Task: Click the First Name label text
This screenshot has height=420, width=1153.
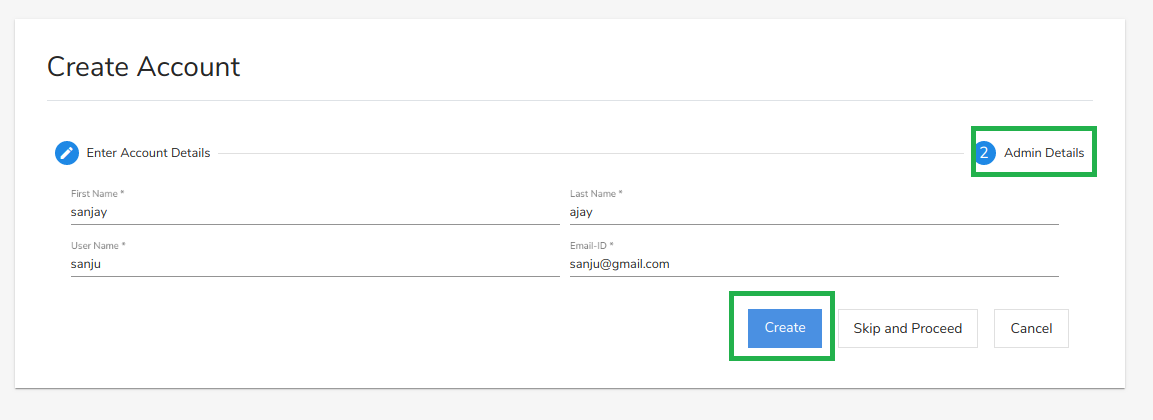Action: 95,193
